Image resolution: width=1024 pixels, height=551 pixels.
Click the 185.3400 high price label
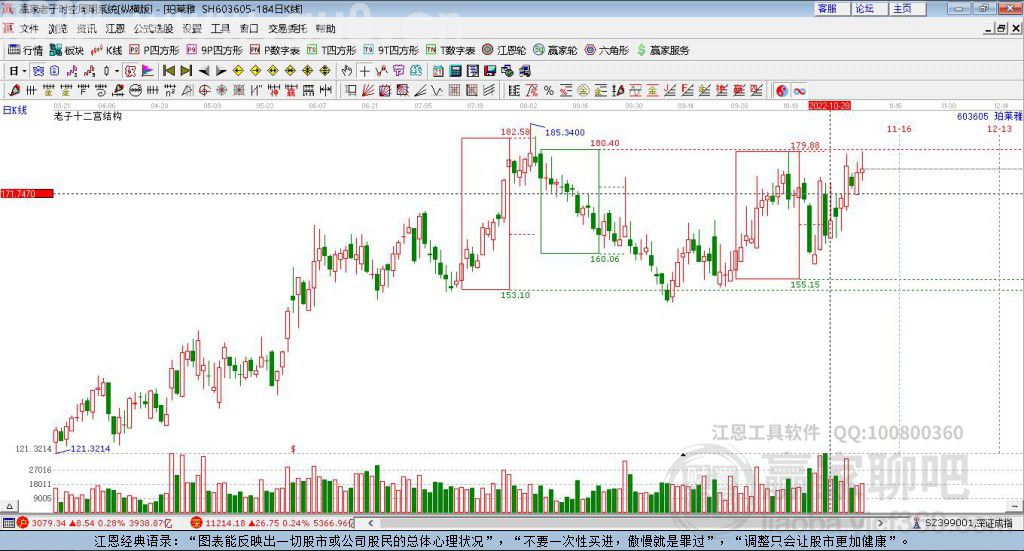[x=565, y=133]
